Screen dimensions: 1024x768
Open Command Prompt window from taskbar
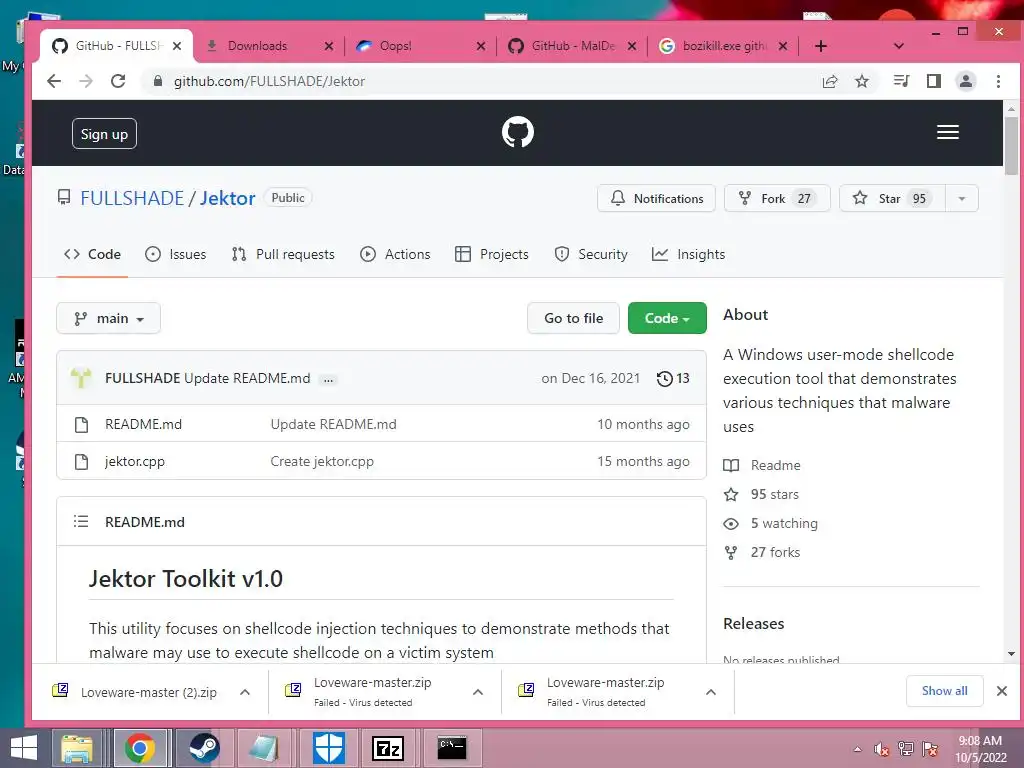452,748
